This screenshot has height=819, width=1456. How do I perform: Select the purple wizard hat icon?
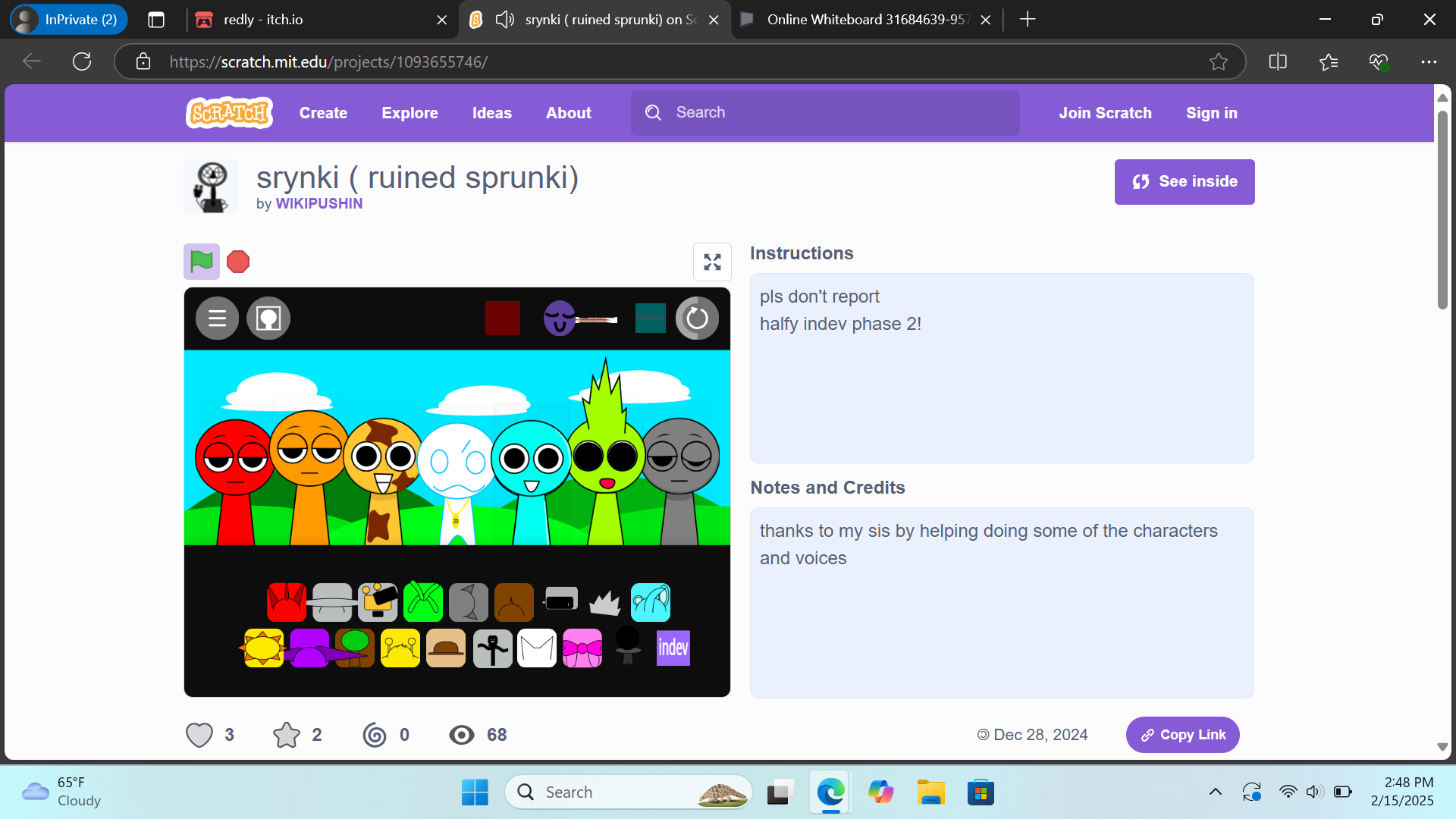click(311, 648)
